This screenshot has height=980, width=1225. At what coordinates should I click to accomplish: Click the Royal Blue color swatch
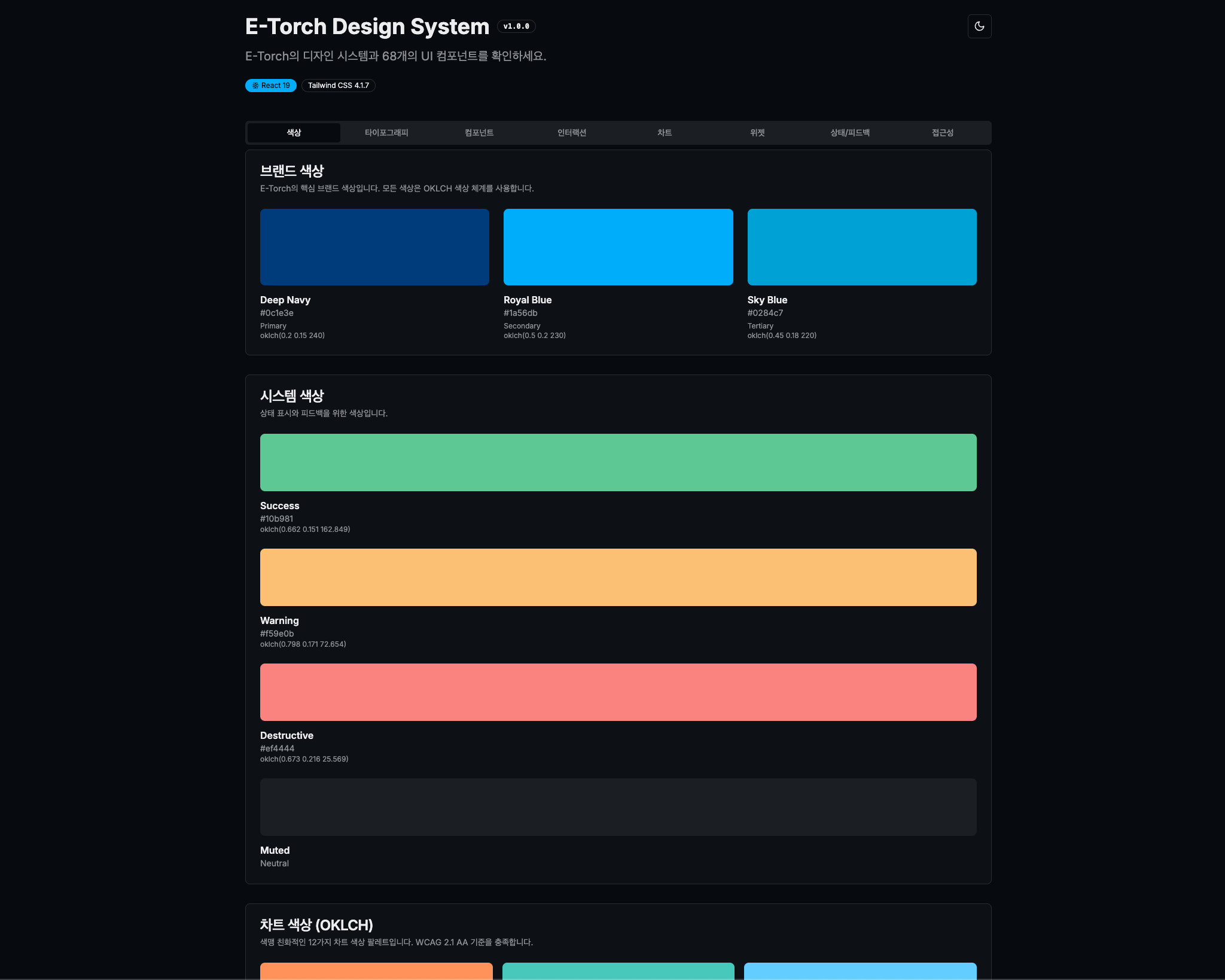coord(618,247)
